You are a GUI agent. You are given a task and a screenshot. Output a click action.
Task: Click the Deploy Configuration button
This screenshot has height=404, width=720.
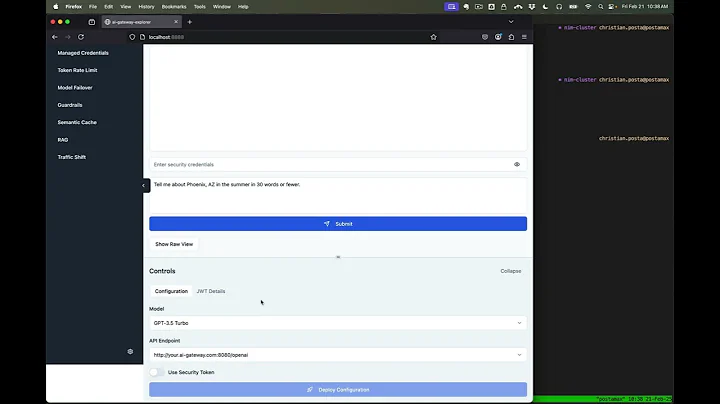(338, 390)
